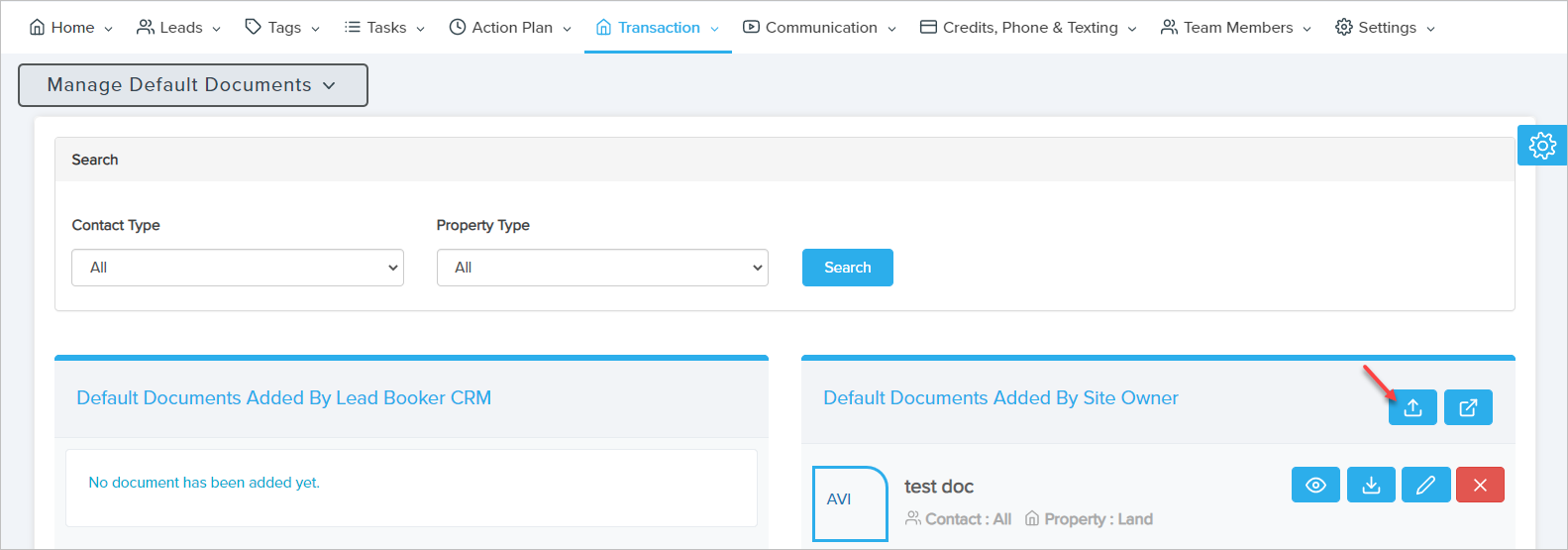Open the Communication menu

click(x=819, y=28)
